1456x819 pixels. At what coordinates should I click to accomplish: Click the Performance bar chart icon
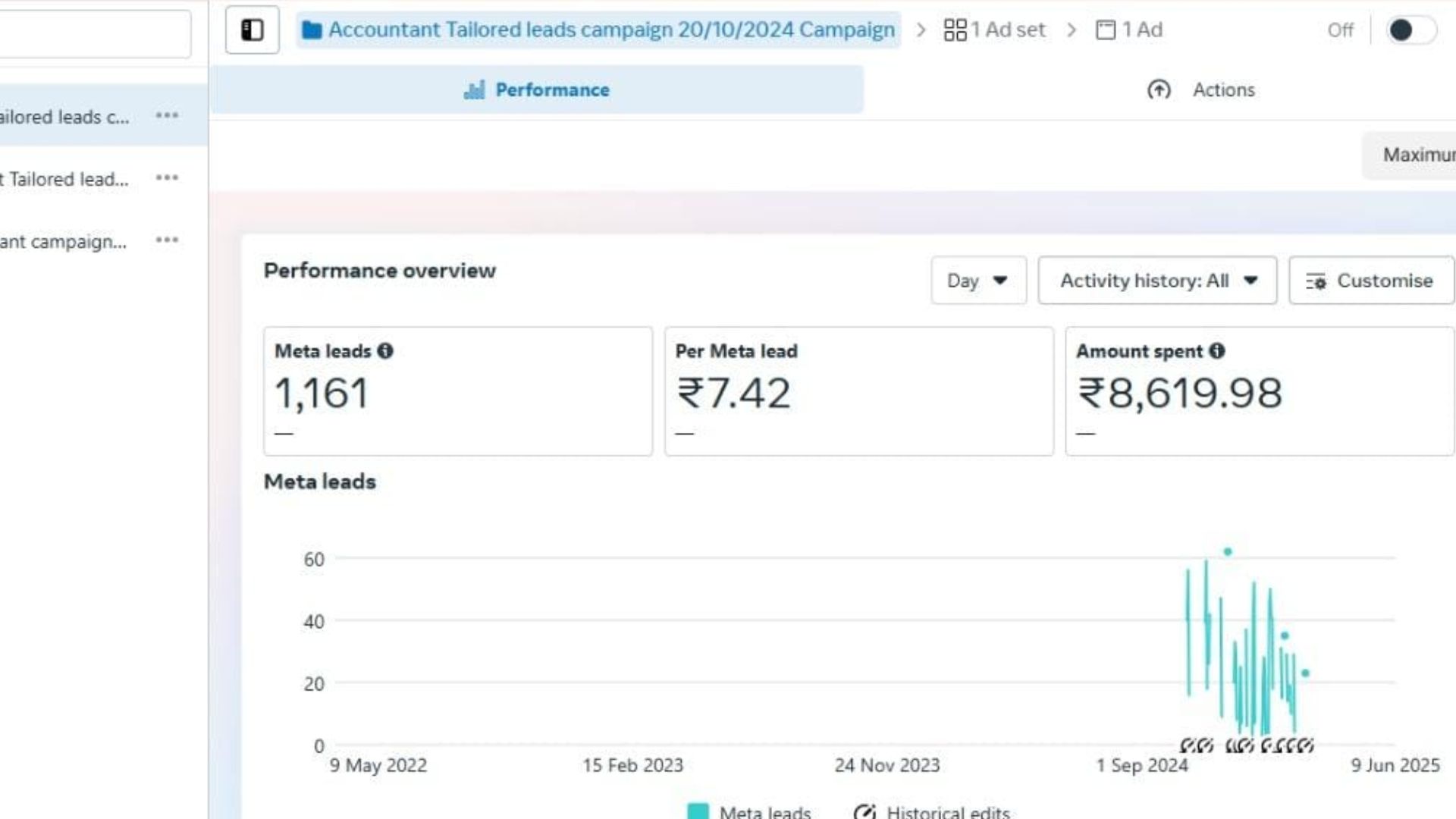(x=474, y=89)
